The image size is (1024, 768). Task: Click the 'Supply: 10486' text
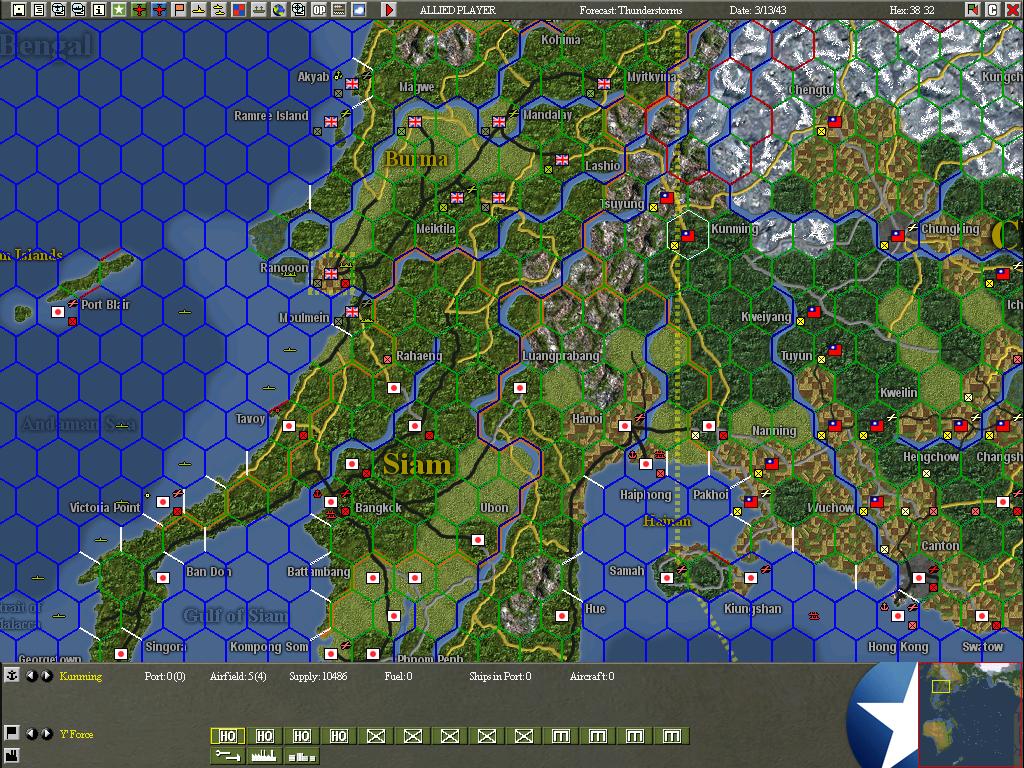click(318, 676)
